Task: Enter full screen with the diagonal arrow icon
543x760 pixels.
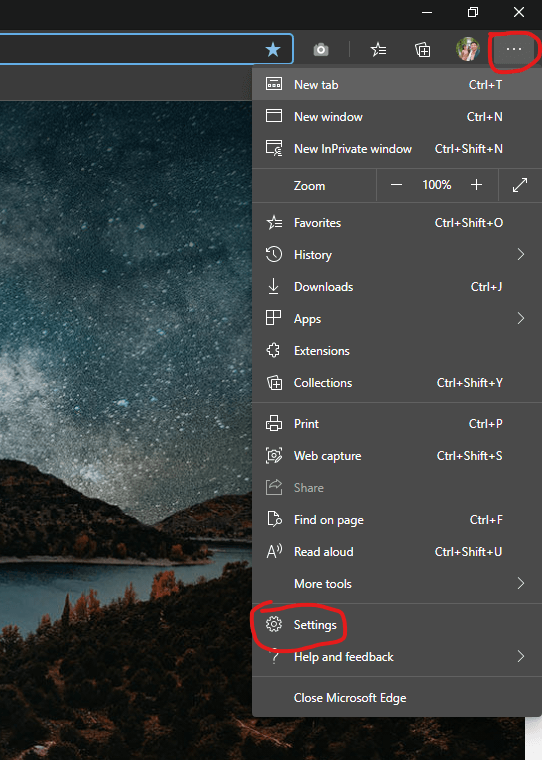Action: [x=520, y=185]
